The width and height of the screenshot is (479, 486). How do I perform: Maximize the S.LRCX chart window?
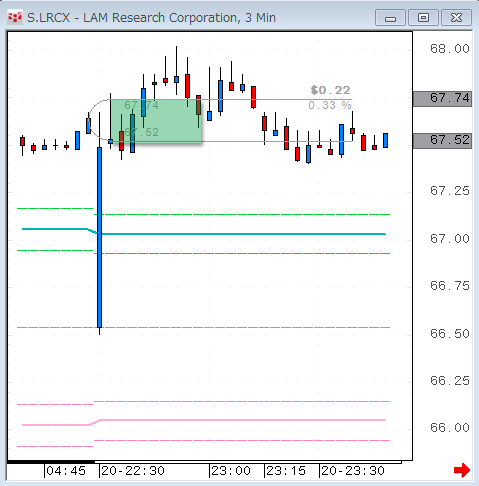[423, 18]
